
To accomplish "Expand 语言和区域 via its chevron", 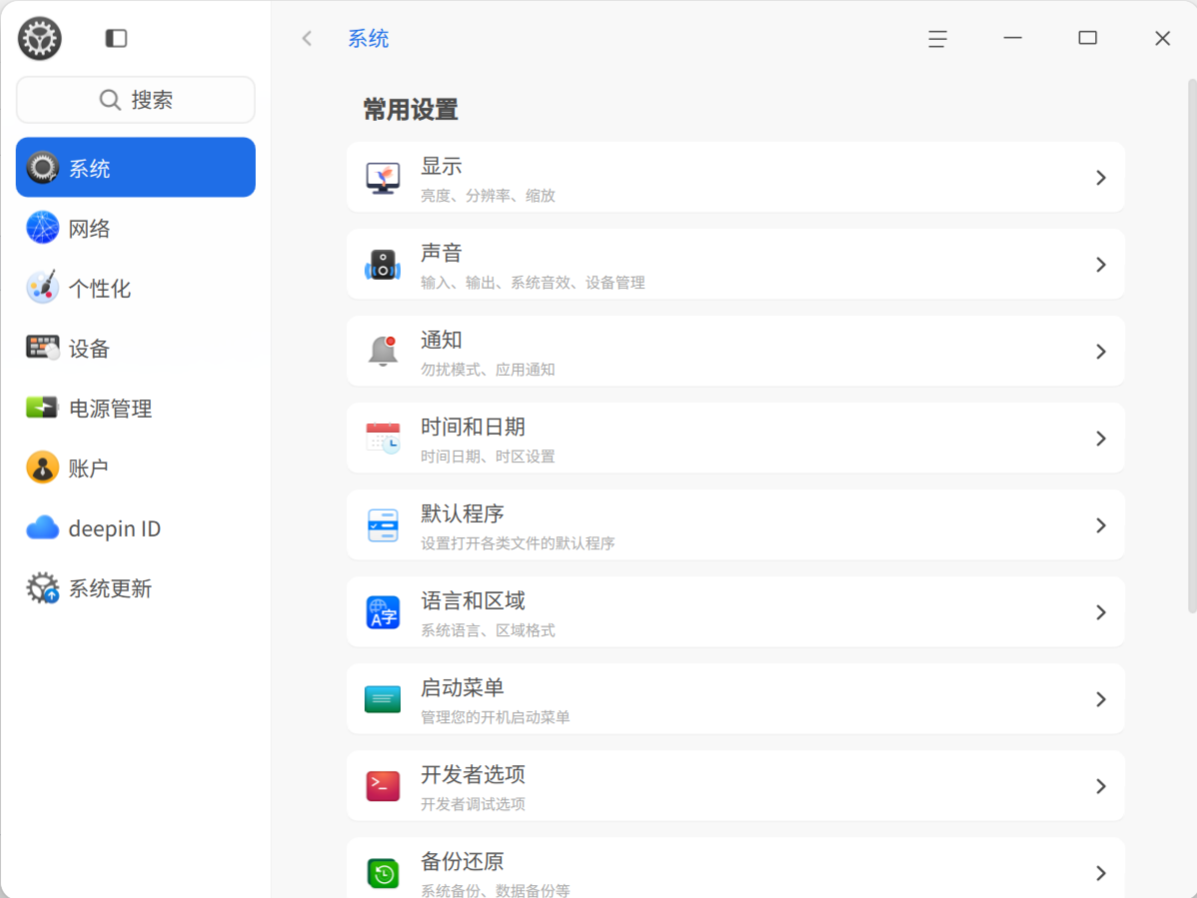I will tap(1101, 612).
